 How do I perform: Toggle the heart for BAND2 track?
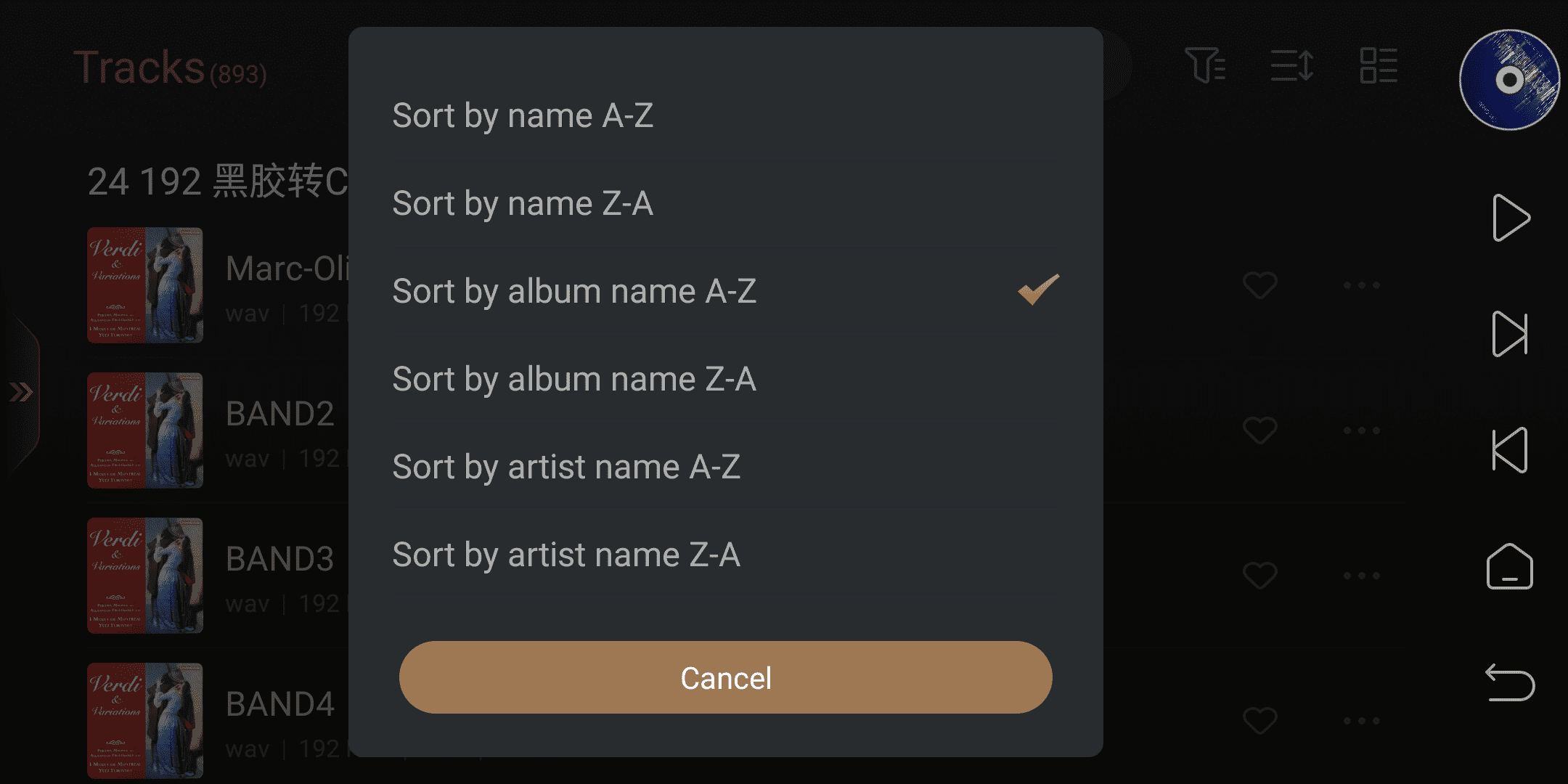(x=1259, y=430)
